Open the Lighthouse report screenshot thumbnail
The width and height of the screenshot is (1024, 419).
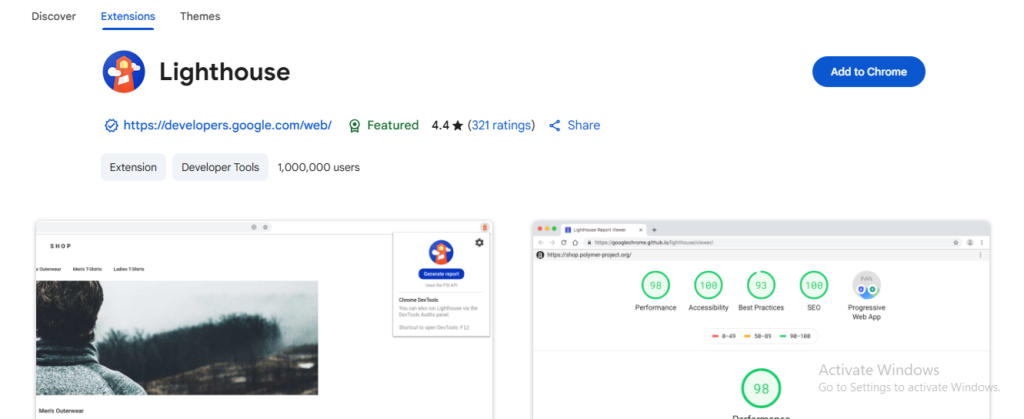(x=761, y=320)
